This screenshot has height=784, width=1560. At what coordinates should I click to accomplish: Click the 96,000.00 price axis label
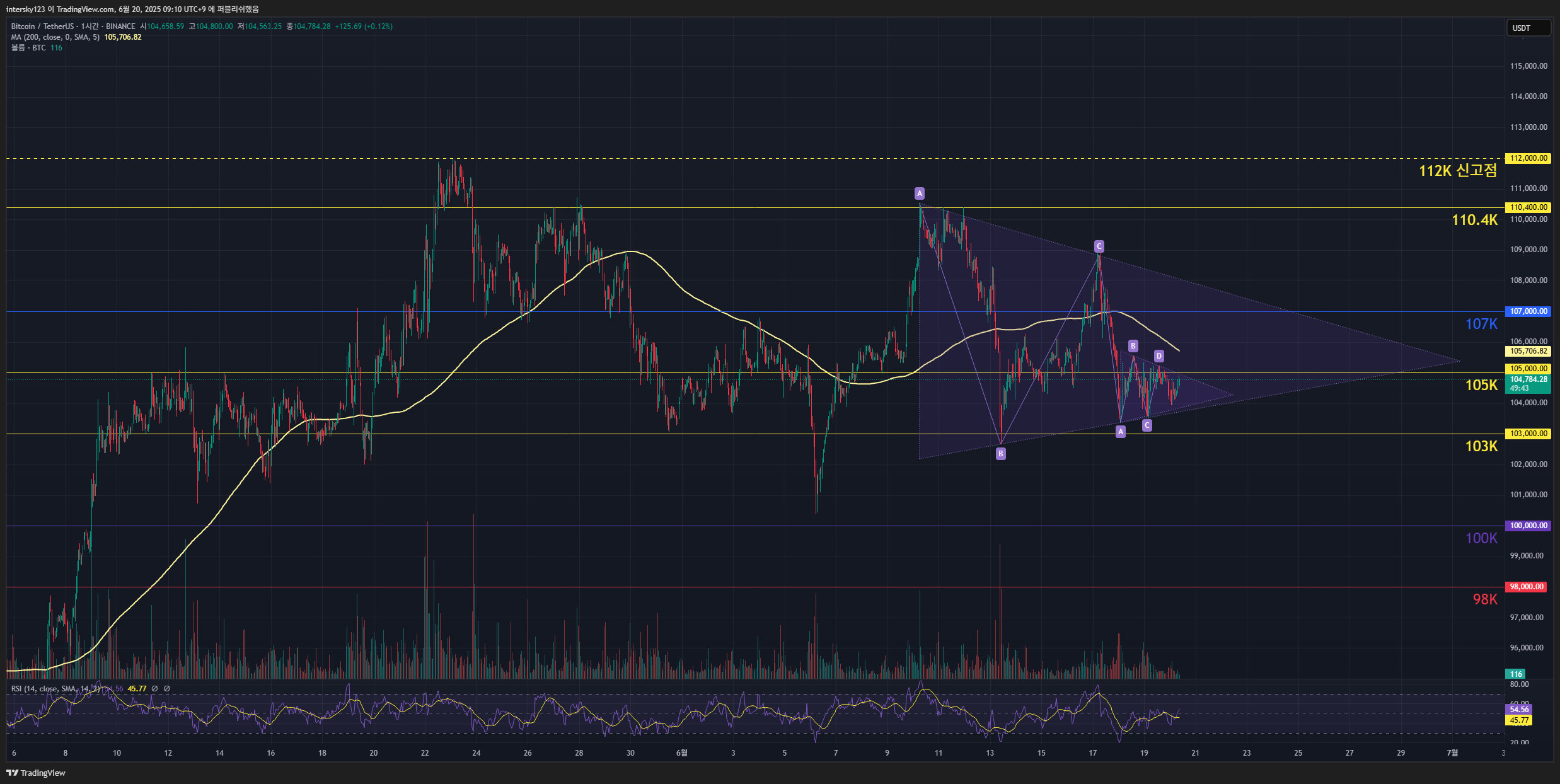tap(1528, 648)
